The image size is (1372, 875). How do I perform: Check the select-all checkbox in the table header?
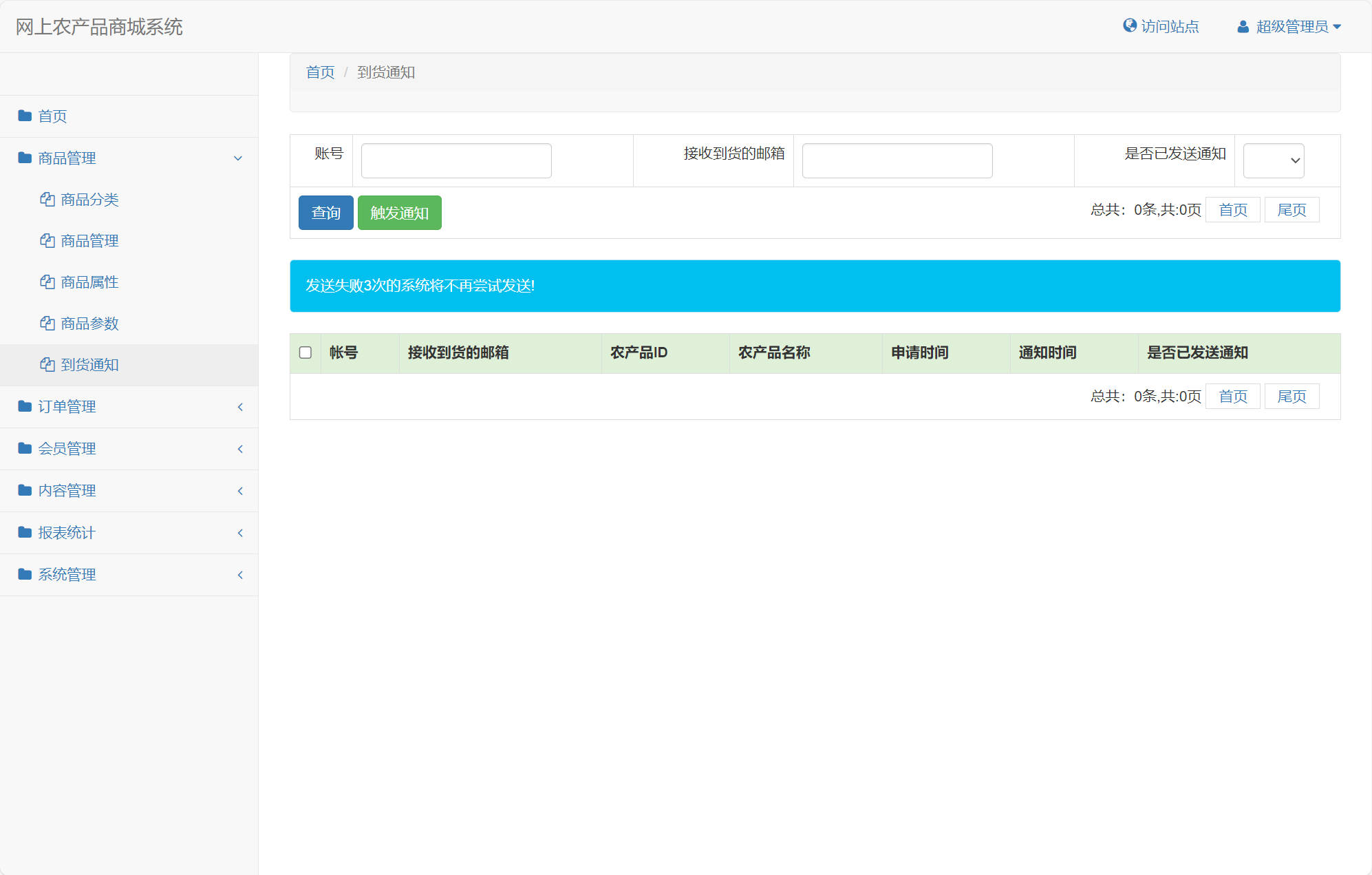[x=306, y=352]
